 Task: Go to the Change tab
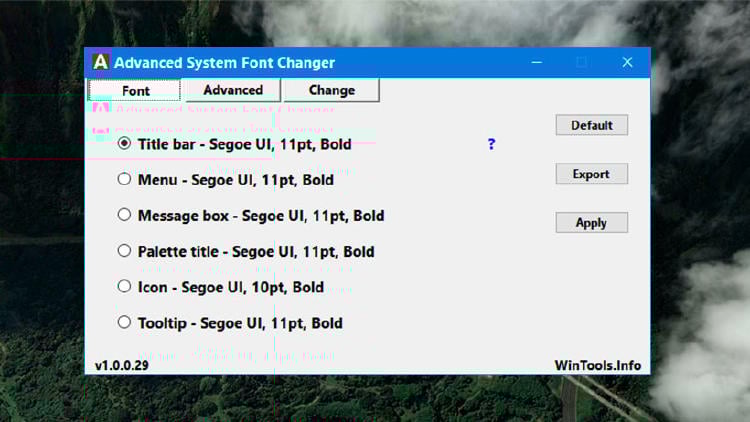pos(332,90)
